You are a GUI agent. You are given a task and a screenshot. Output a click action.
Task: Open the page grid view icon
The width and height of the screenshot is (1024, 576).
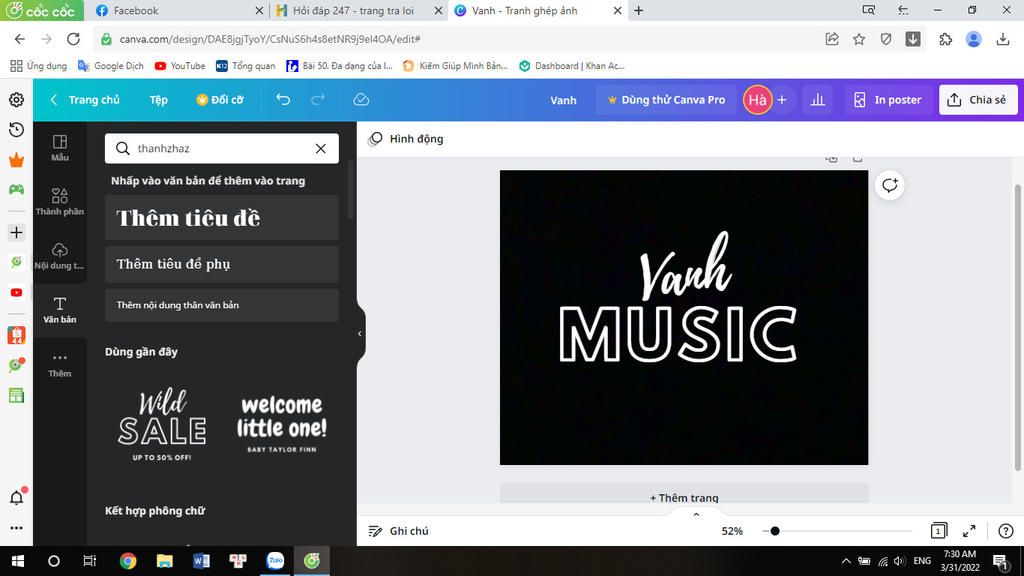coord(938,531)
